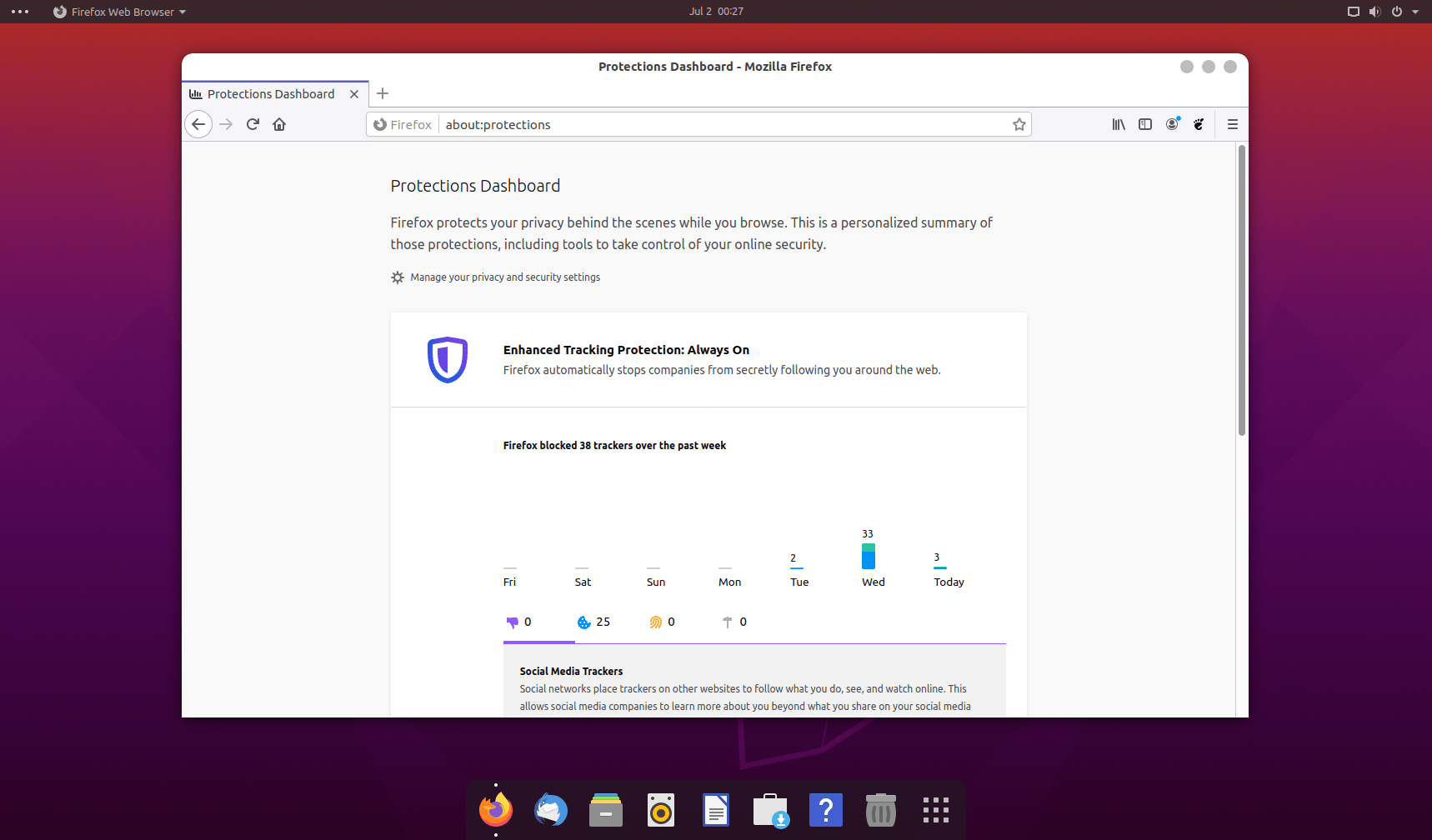The height and width of the screenshot is (840, 1432).
Task: Click the Today bar showing 3 trackers
Action: click(940, 567)
